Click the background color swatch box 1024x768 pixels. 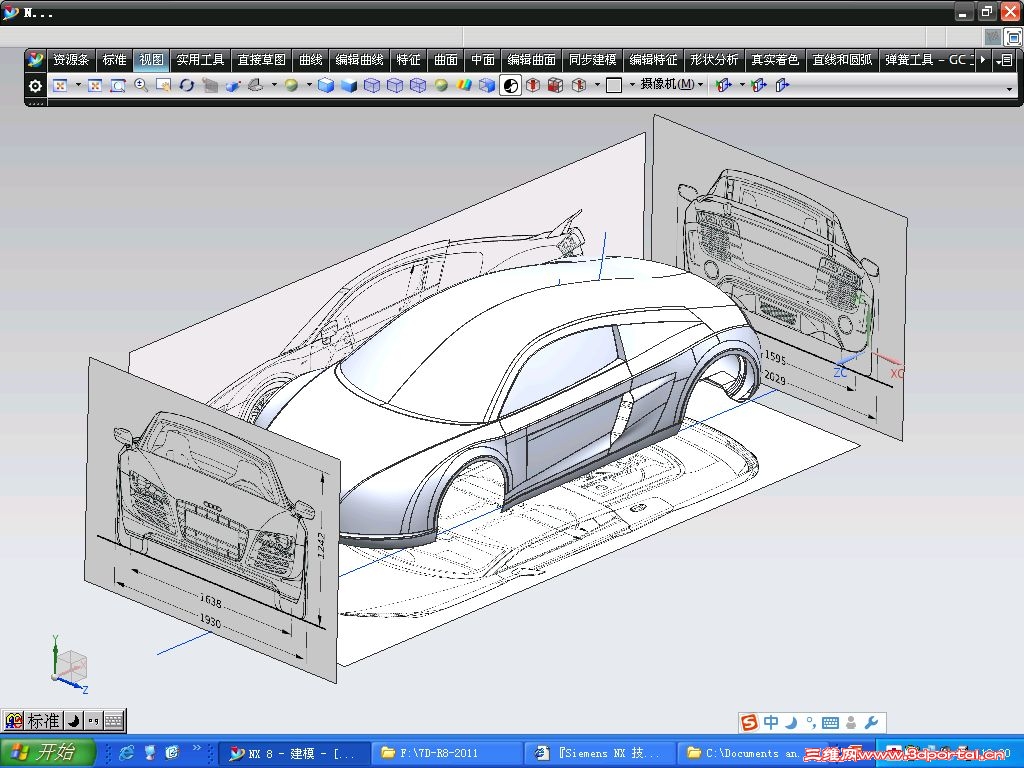coord(614,86)
